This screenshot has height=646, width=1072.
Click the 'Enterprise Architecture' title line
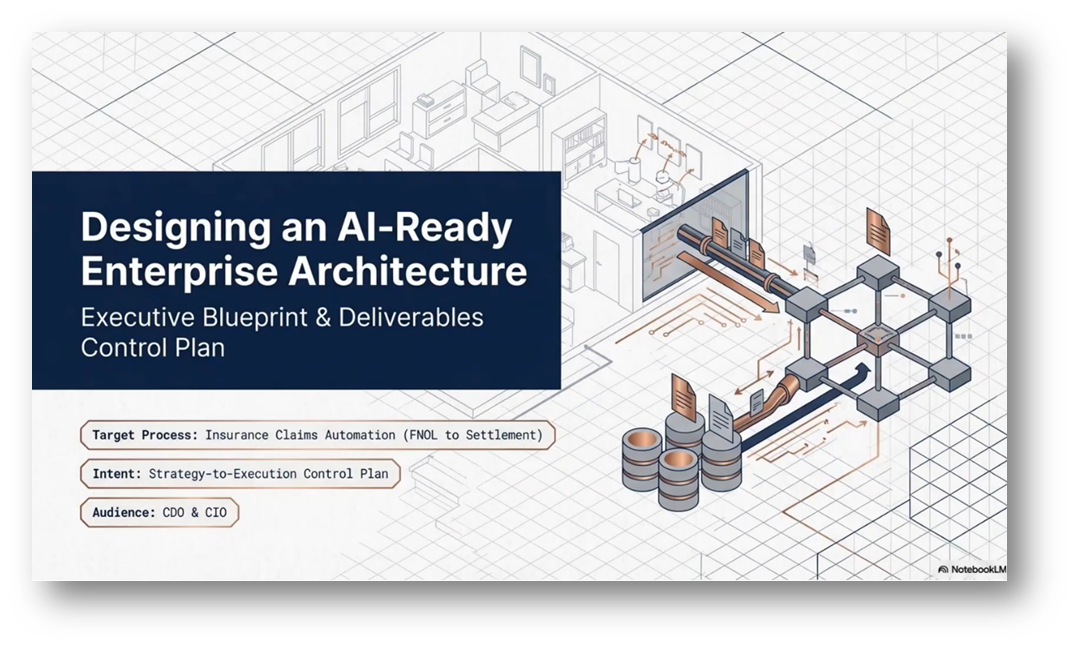[304, 271]
